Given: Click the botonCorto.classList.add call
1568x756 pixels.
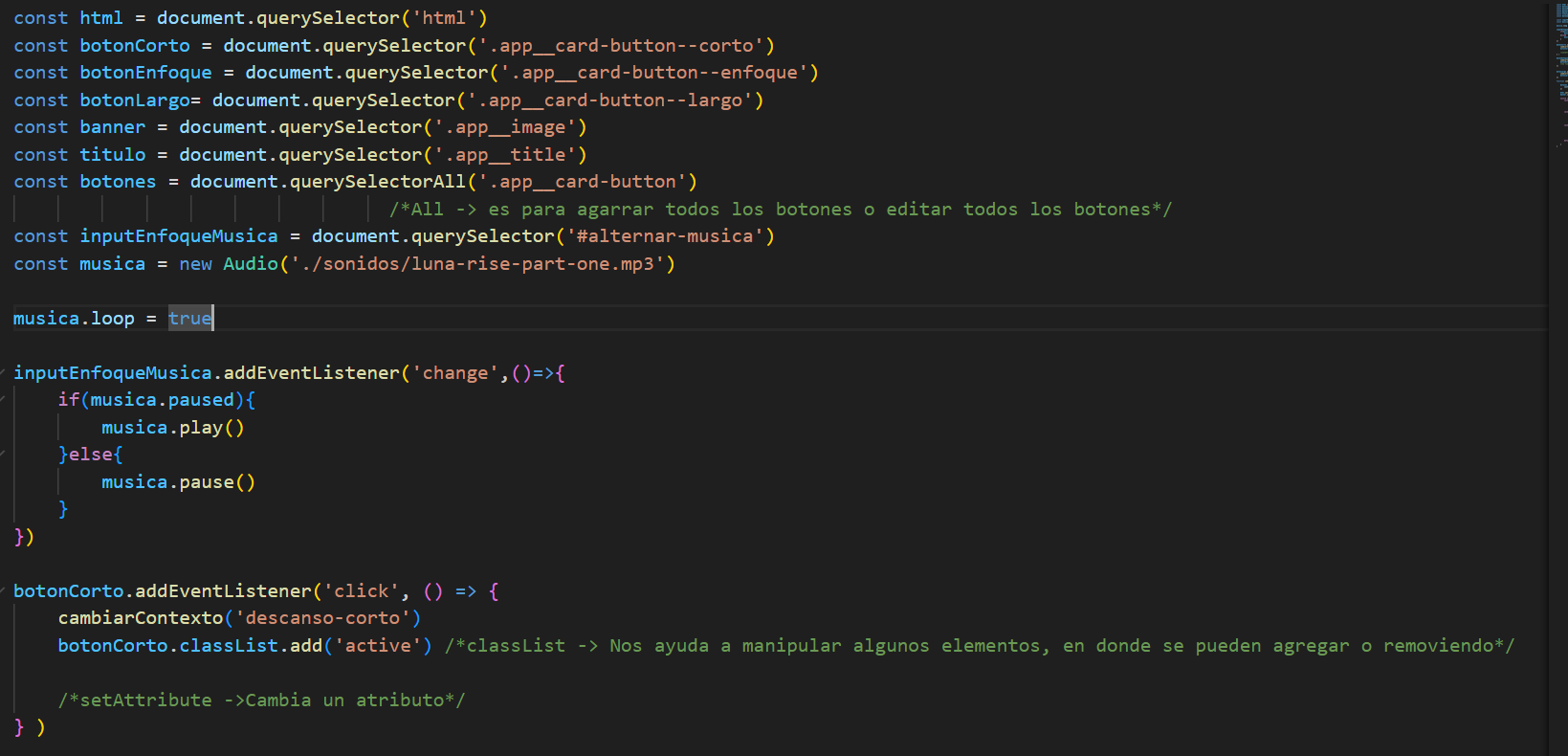Looking at the screenshot, I should point(190,646).
